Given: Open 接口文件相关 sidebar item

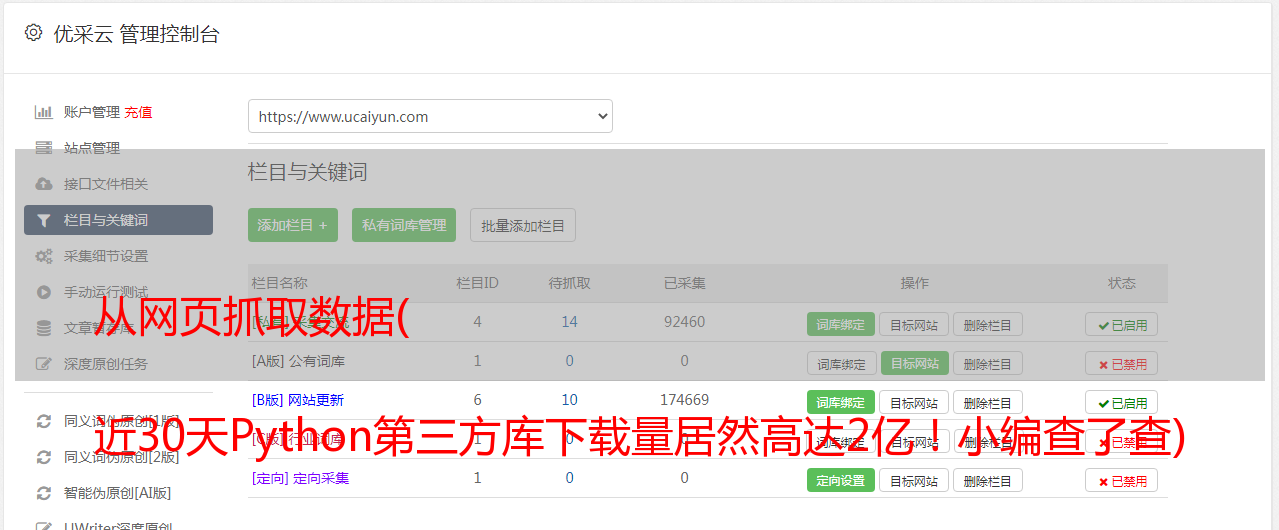Looking at the screenshot, I should [x=106, y=184].
